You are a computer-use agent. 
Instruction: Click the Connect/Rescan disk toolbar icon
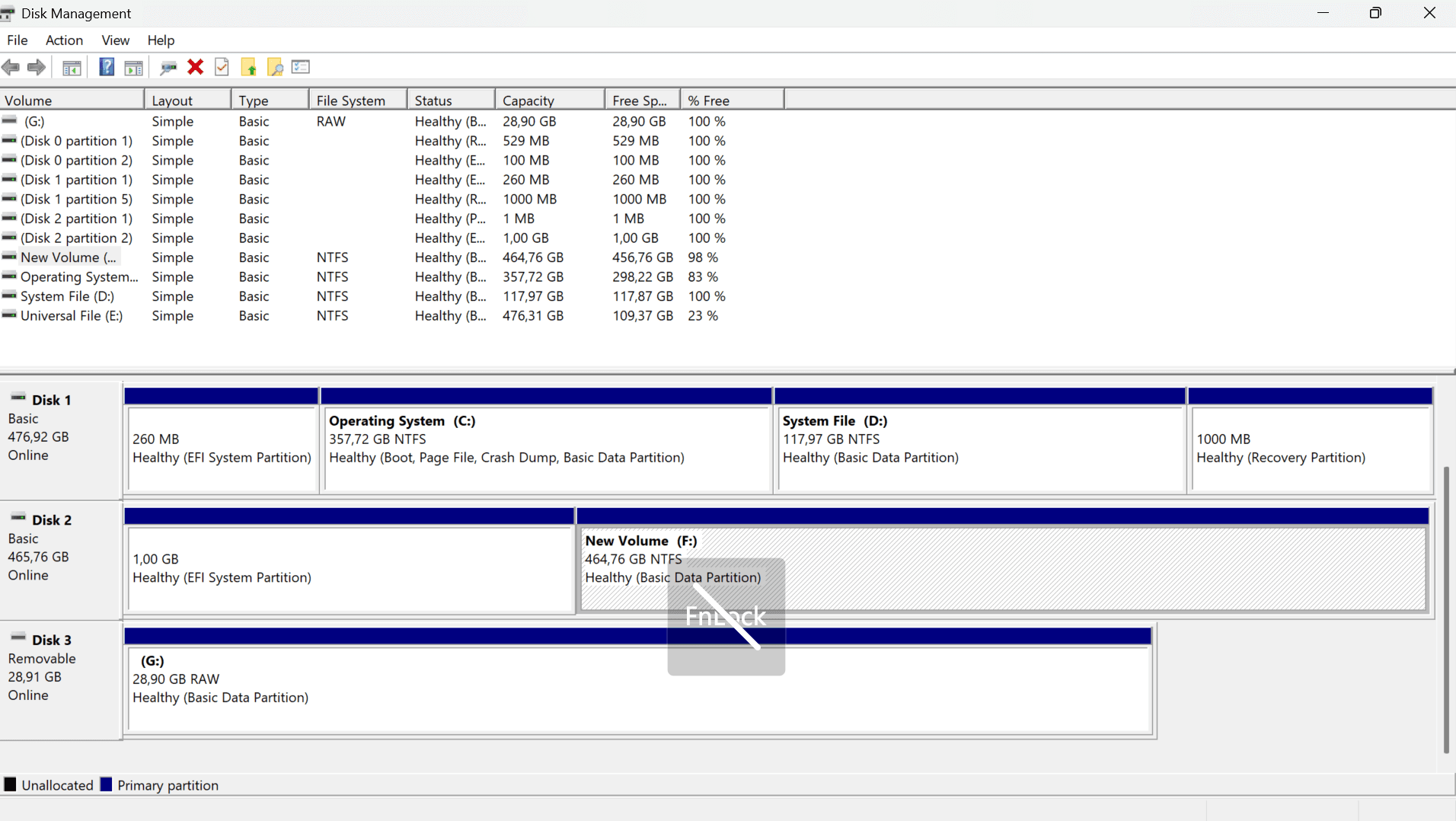168,68
